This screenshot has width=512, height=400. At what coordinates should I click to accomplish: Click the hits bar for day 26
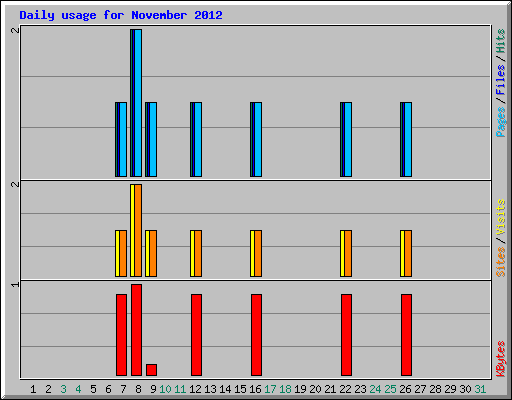tap(406, 139)
